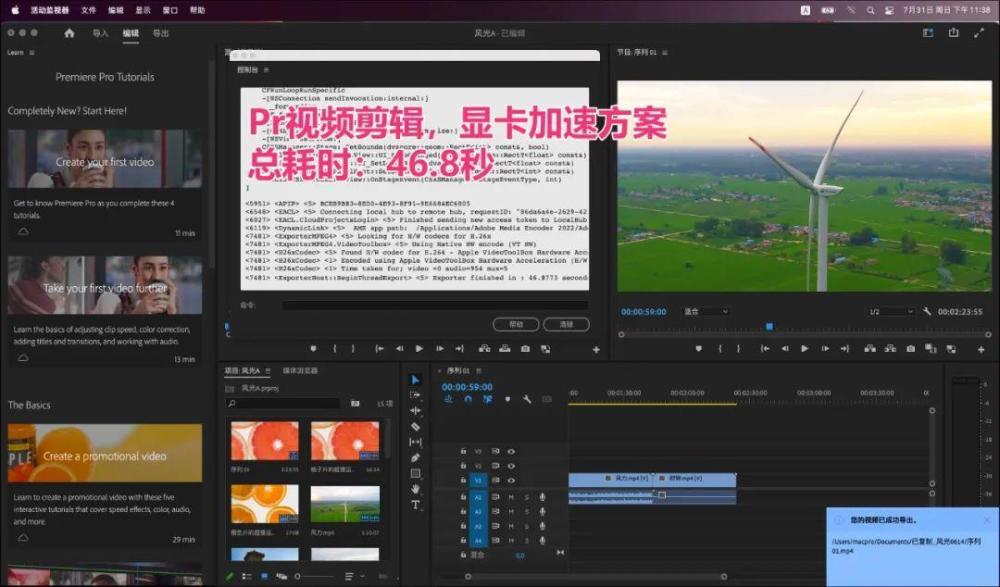
Task: Choose the Type tool (T)
Action: 416,505
